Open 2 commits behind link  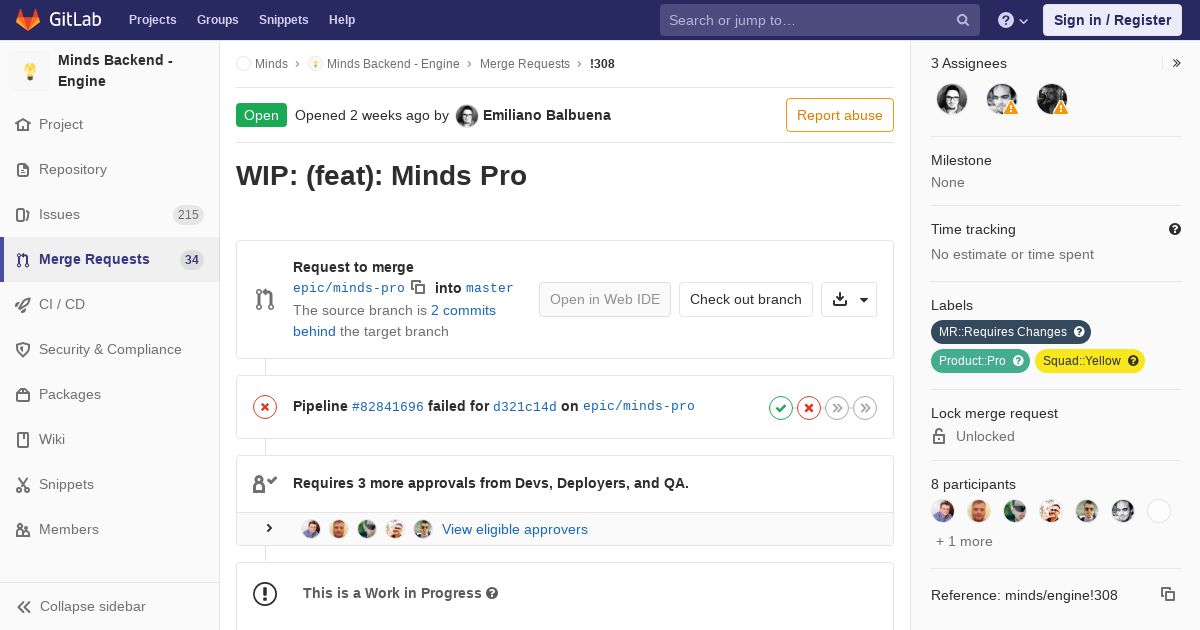coord(394,321)
